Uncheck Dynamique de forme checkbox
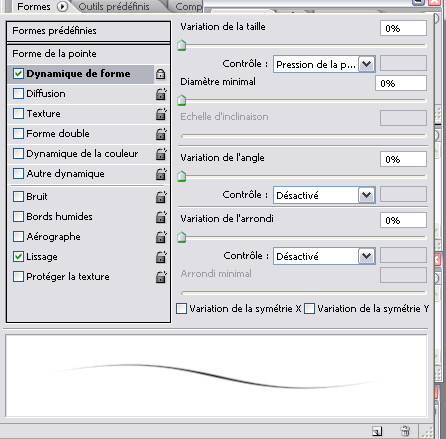This screenshot has height=439, width=446. tap(18, 74)
